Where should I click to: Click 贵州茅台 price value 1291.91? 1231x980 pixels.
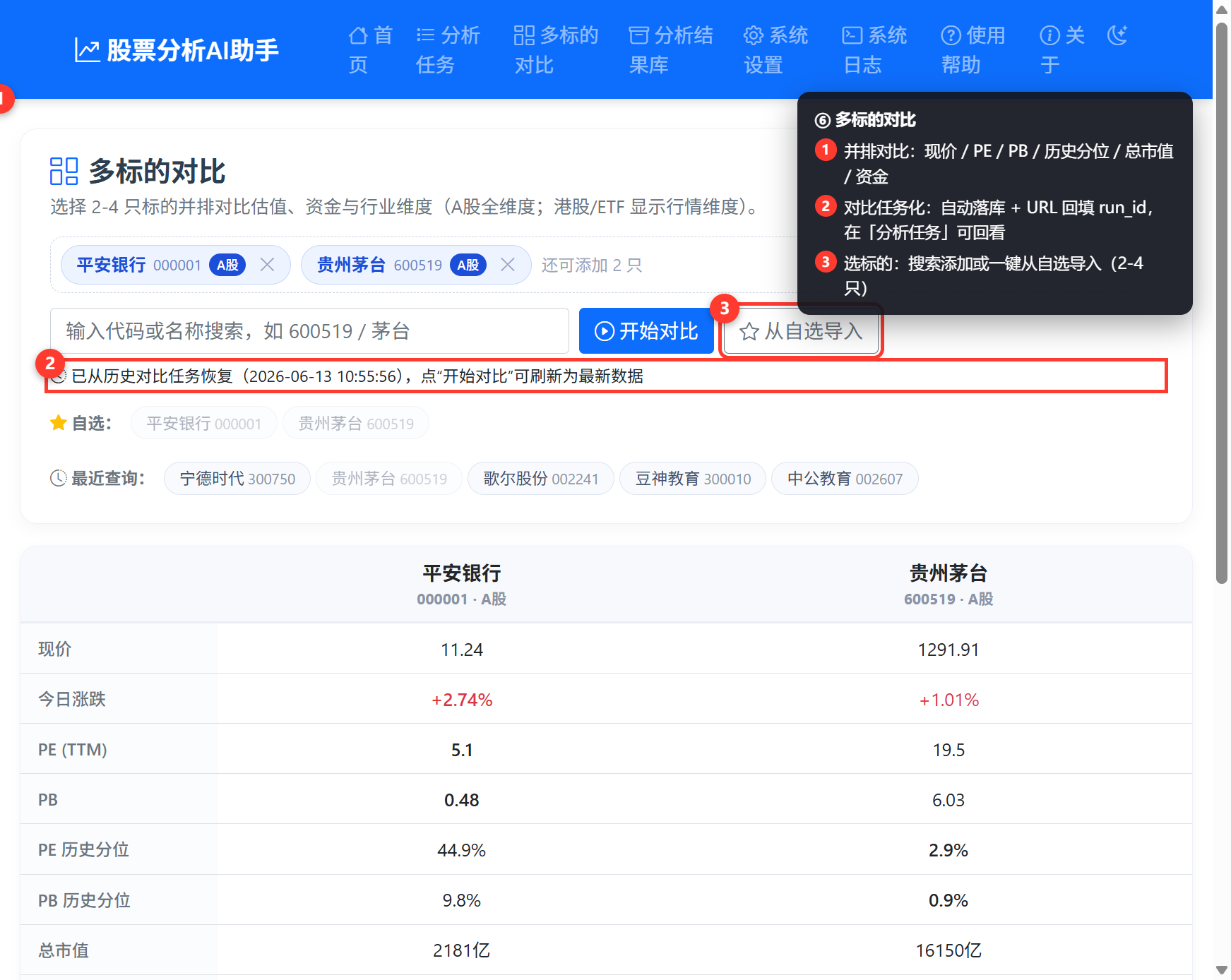[948, 650]
